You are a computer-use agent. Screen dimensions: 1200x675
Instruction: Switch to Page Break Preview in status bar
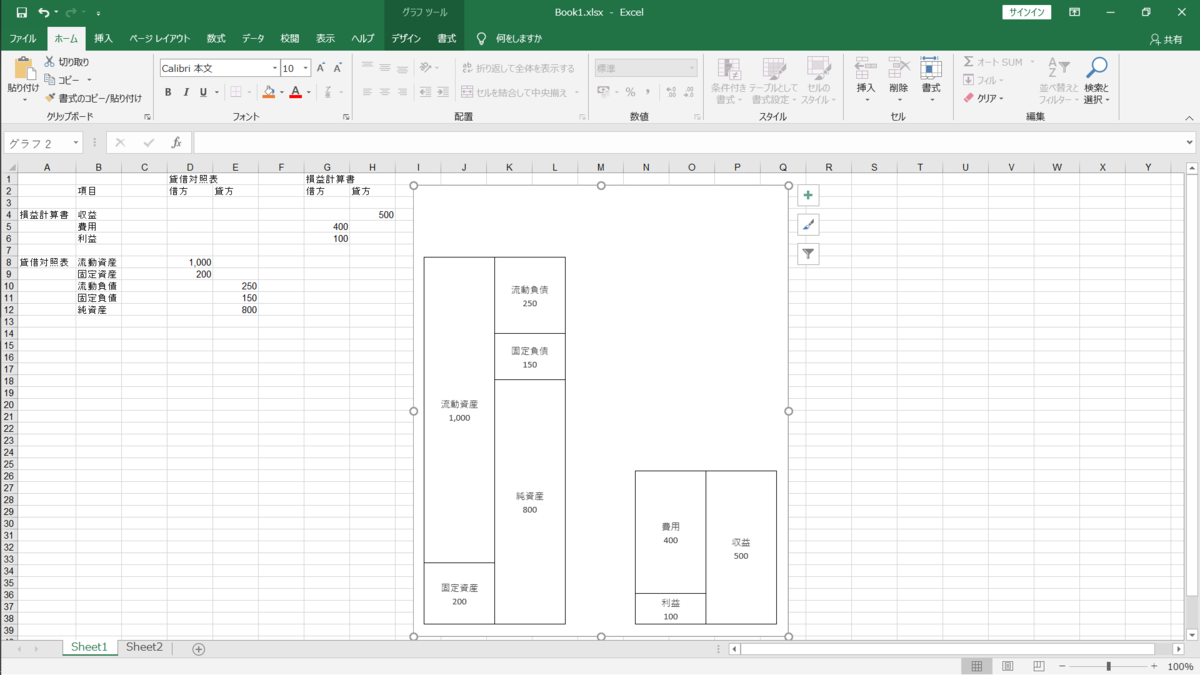coord(1038,666)
